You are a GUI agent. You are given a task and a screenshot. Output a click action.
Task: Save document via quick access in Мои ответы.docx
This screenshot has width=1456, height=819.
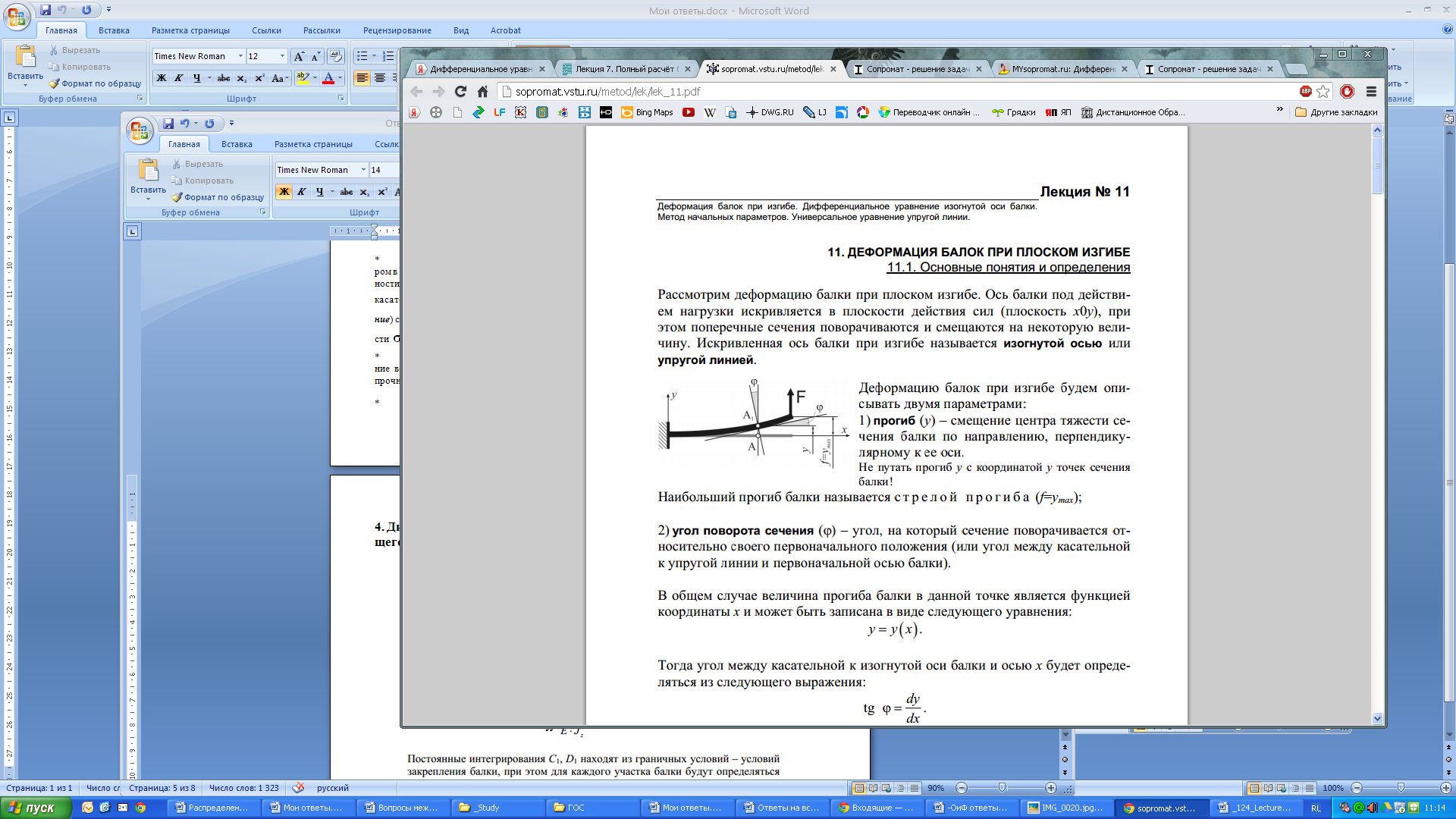point(45,10)
